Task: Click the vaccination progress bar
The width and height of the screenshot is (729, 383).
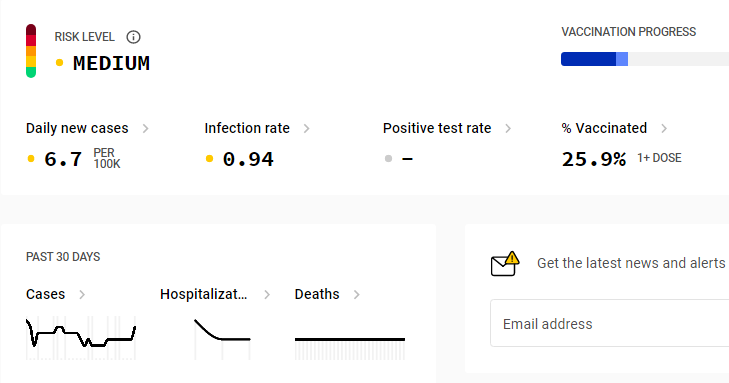Action: 645,59
